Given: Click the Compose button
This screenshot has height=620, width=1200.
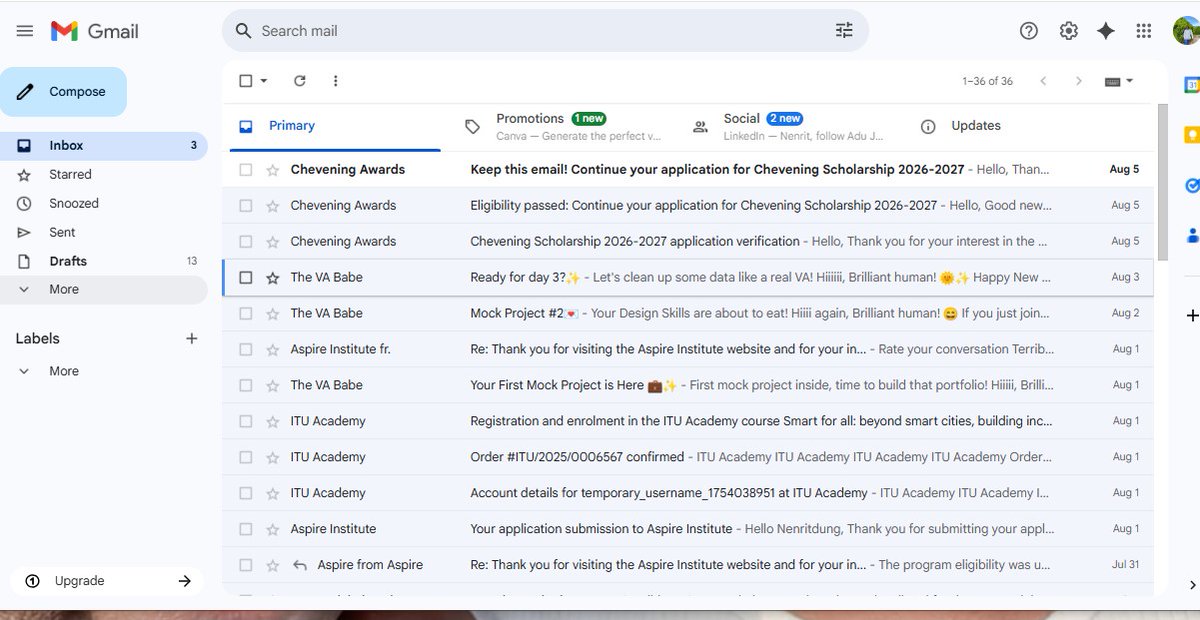Looking at the screenshot, I should 64,92.
